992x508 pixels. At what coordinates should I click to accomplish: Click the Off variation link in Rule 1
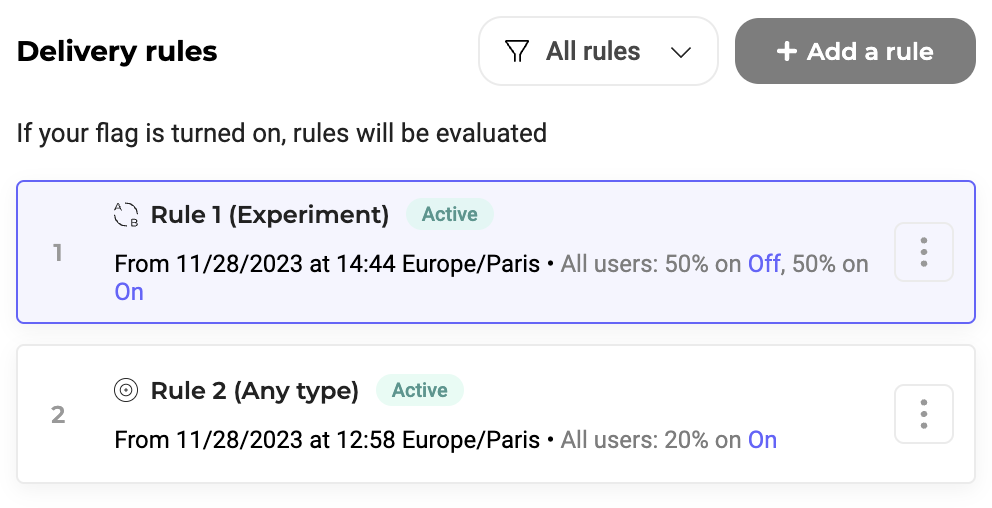coord(764,264)
